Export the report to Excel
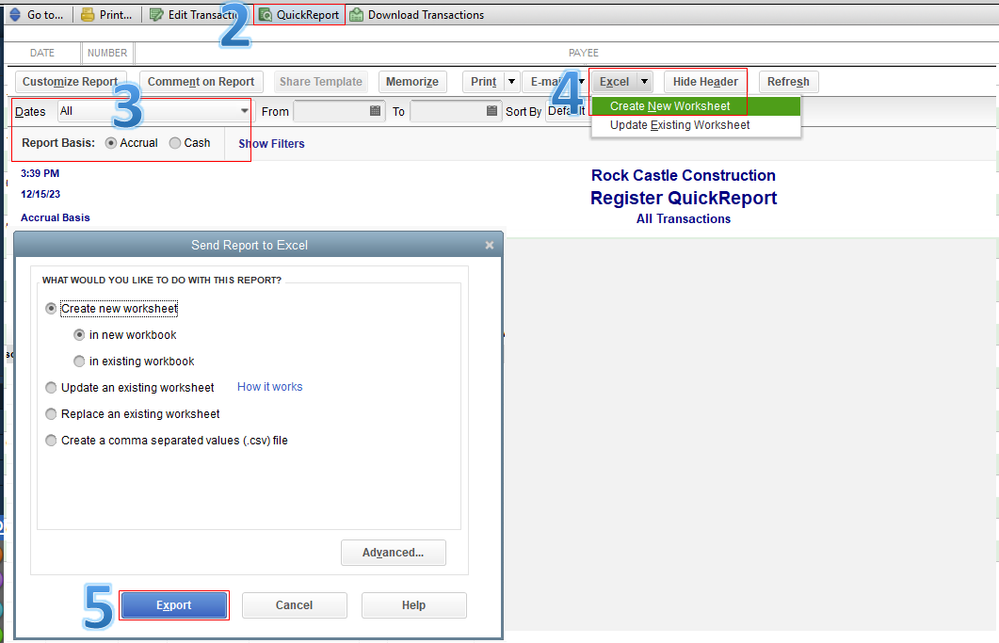 click(x=173, y=604)
